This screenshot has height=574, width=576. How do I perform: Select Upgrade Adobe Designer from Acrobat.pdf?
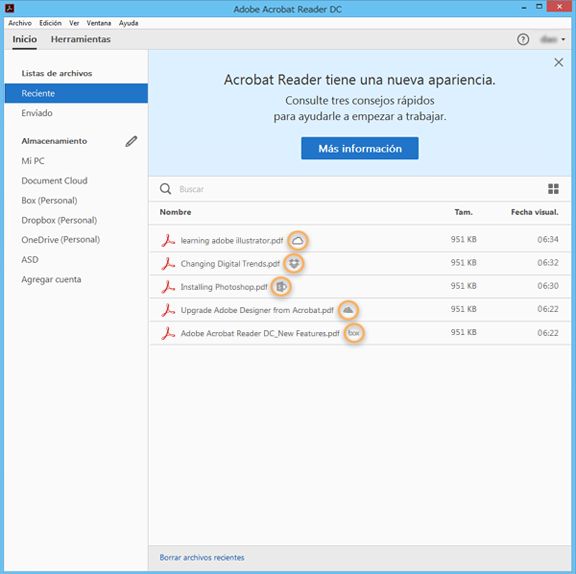click(257, 310)
